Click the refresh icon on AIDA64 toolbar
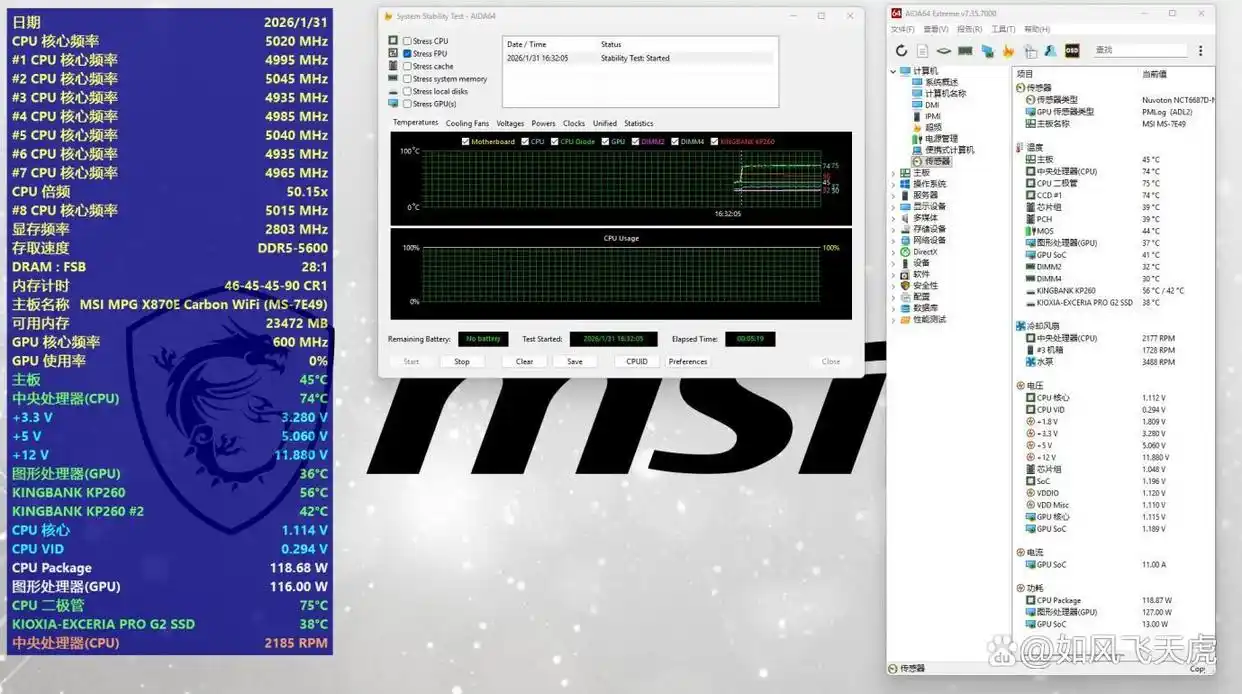The image size is (1242, 694). point(901,49)
